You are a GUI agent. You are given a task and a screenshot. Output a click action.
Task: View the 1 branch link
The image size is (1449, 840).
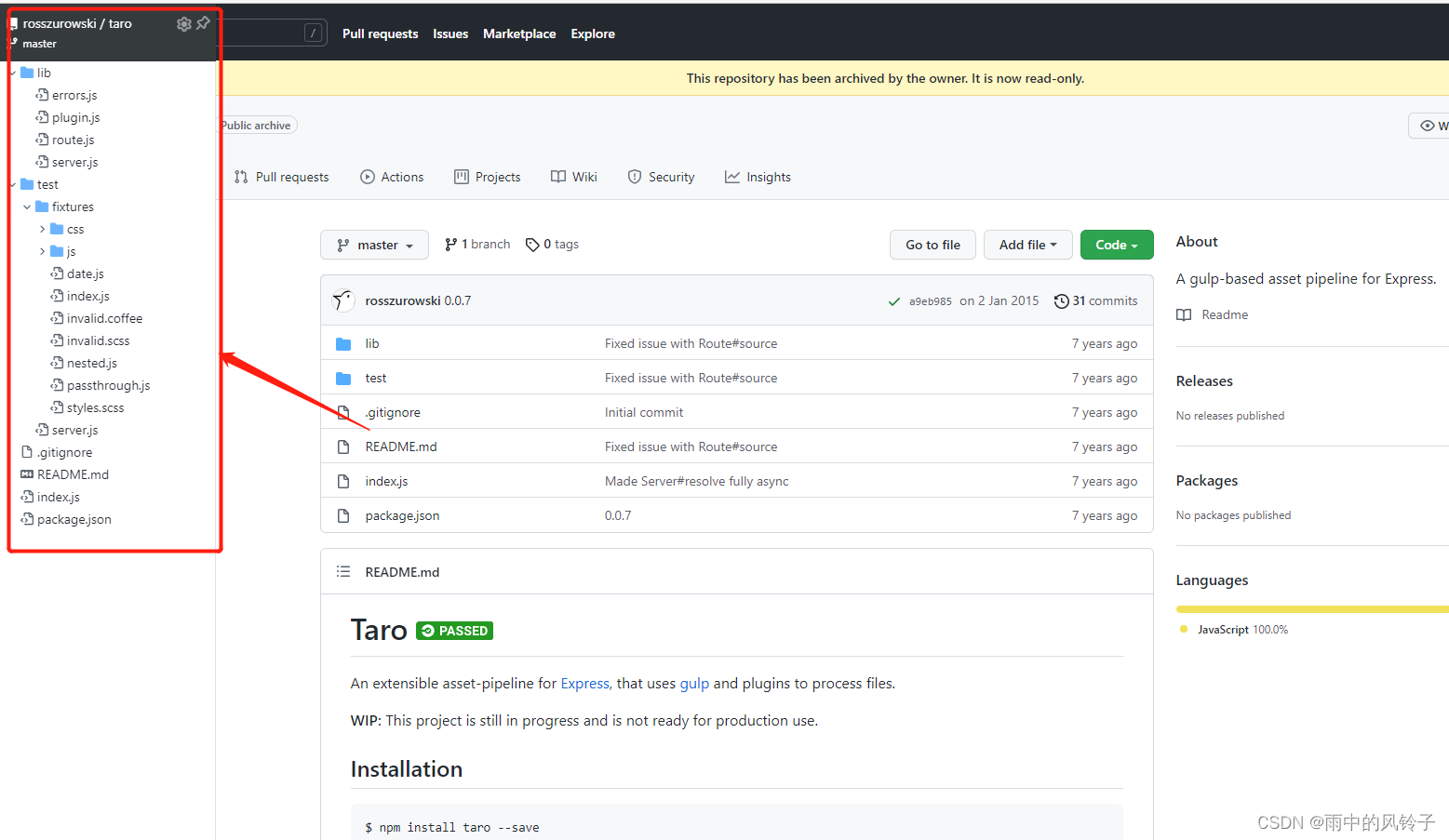tap(477, 245)
